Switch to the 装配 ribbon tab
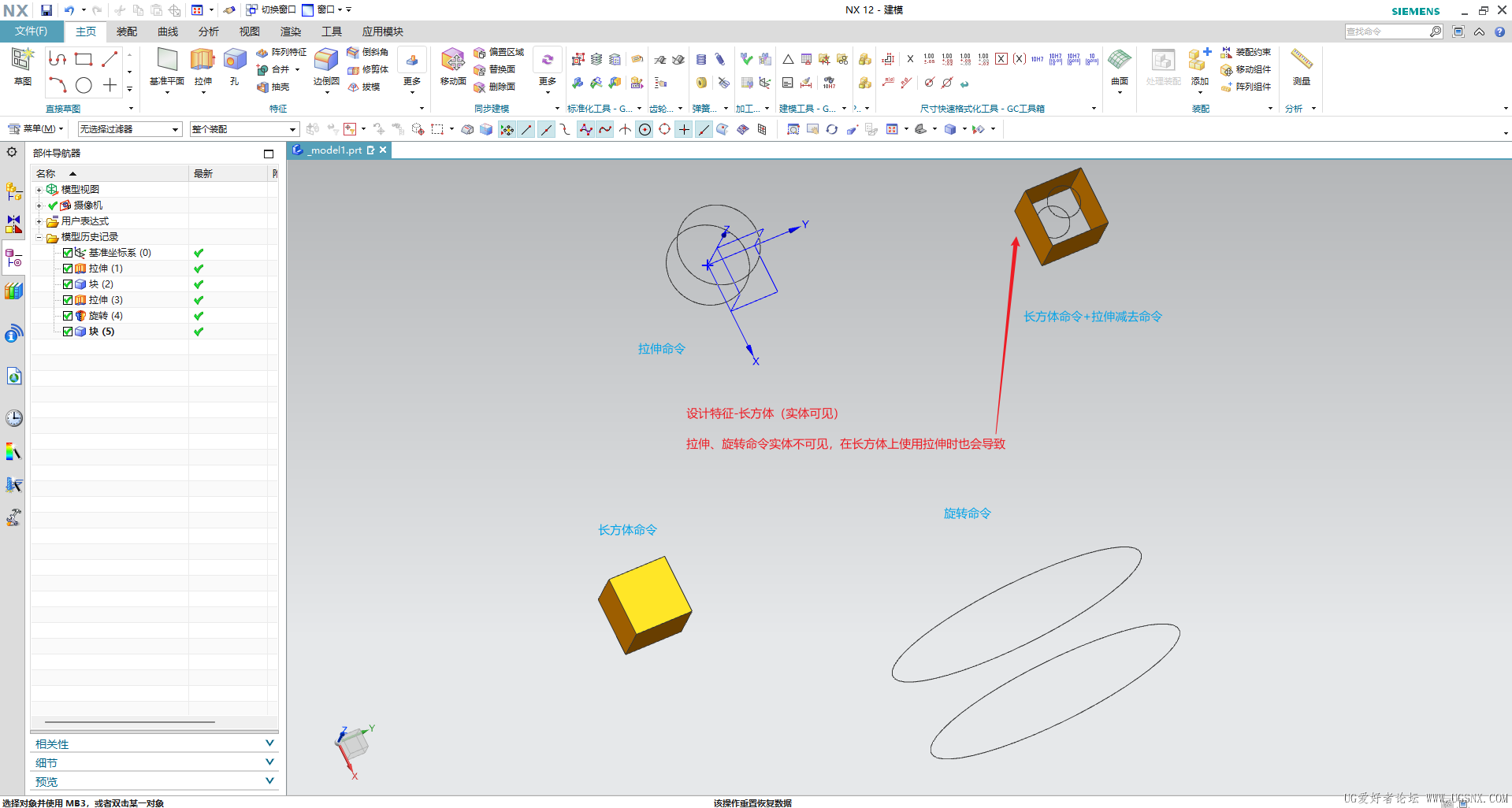This screenshot has width=1512, height=808. (126, 32)
